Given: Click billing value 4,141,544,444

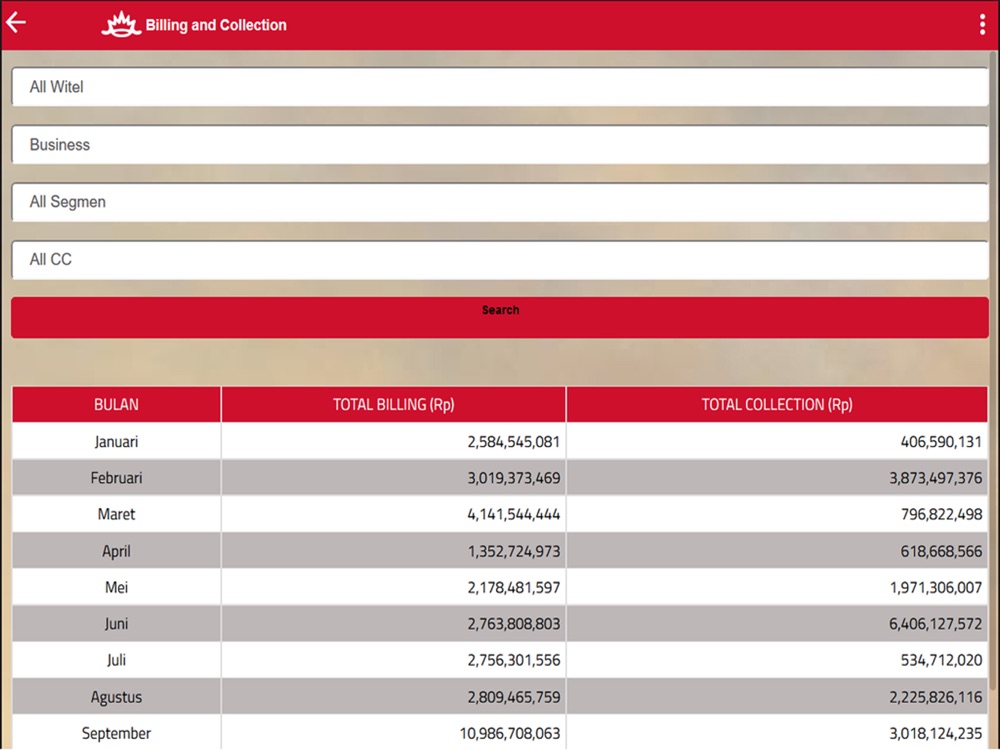Looking at the screenshot, I should point(513,514).
